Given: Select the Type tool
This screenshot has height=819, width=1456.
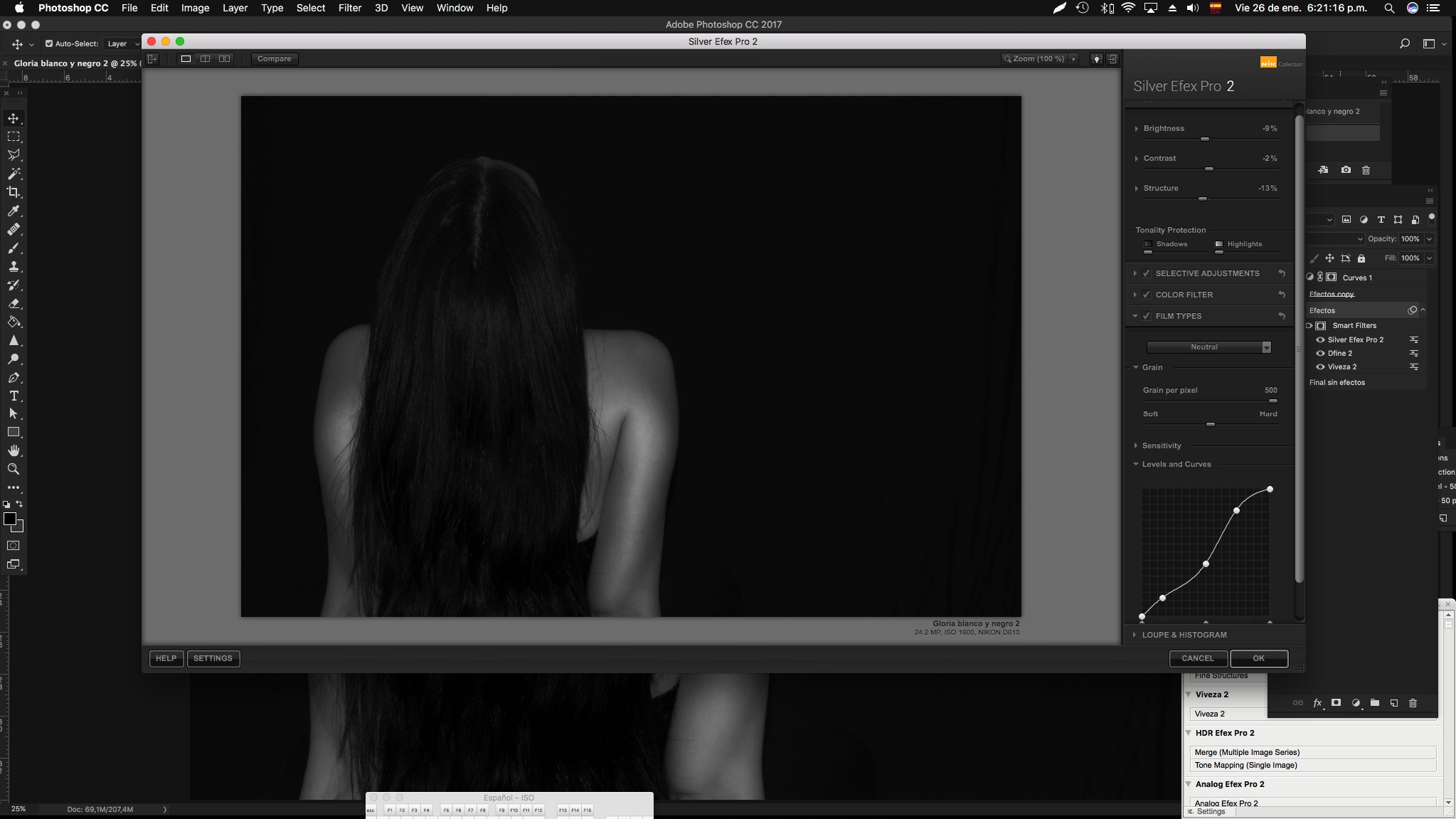Looking at the screenshot, I should (14, 396).
